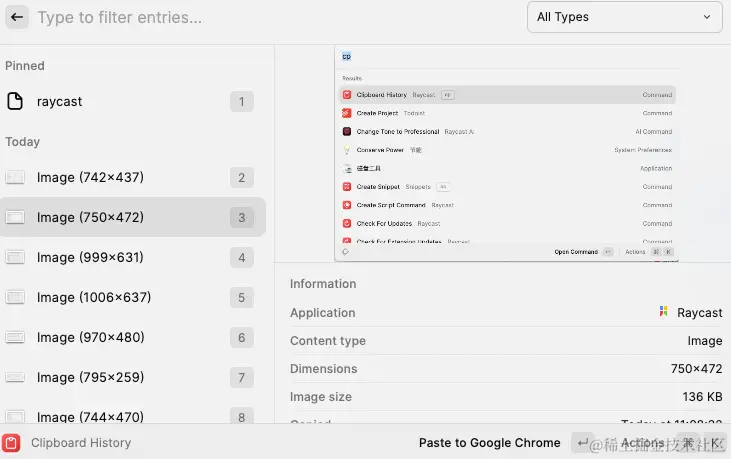Click the red Clipboard History icon in footer
Image resolution: width=731 pixels, height=459 pixels.
(12, 443)
